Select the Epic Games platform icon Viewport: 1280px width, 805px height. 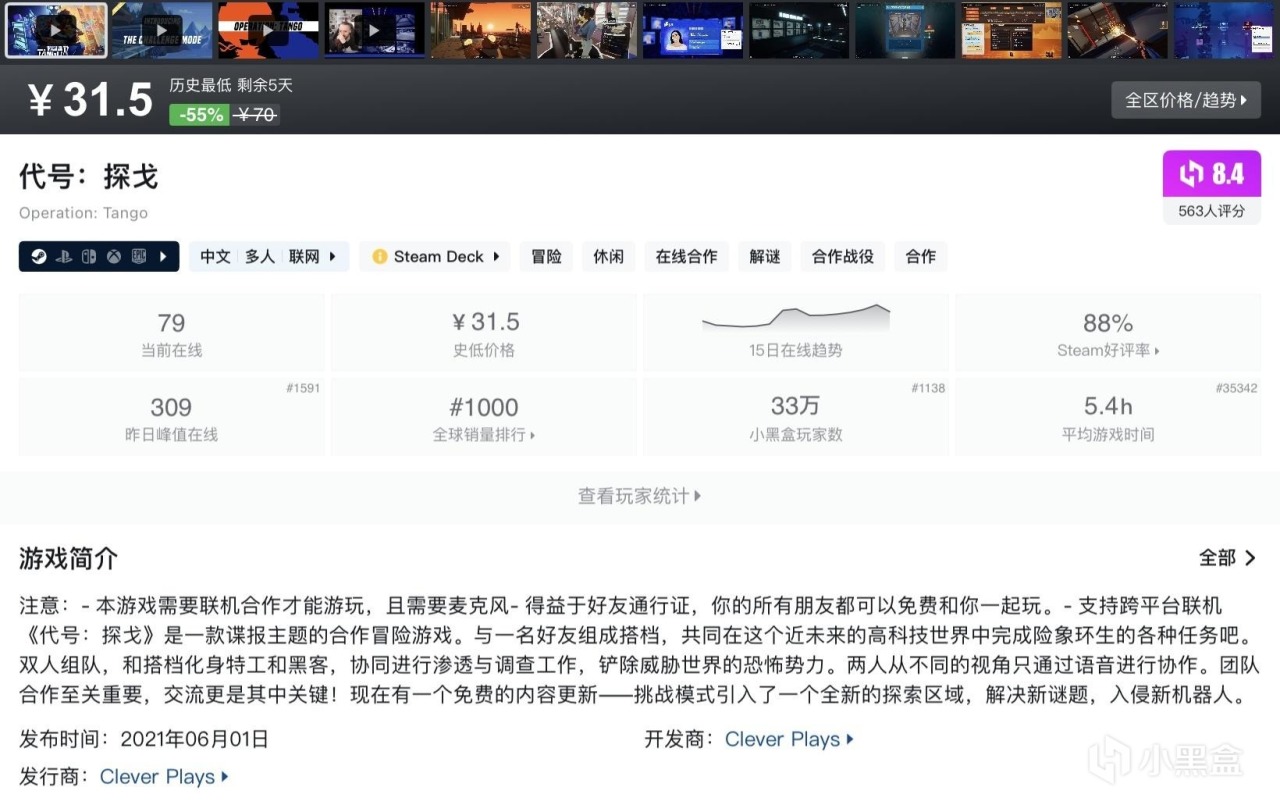[x=139, y=257]
